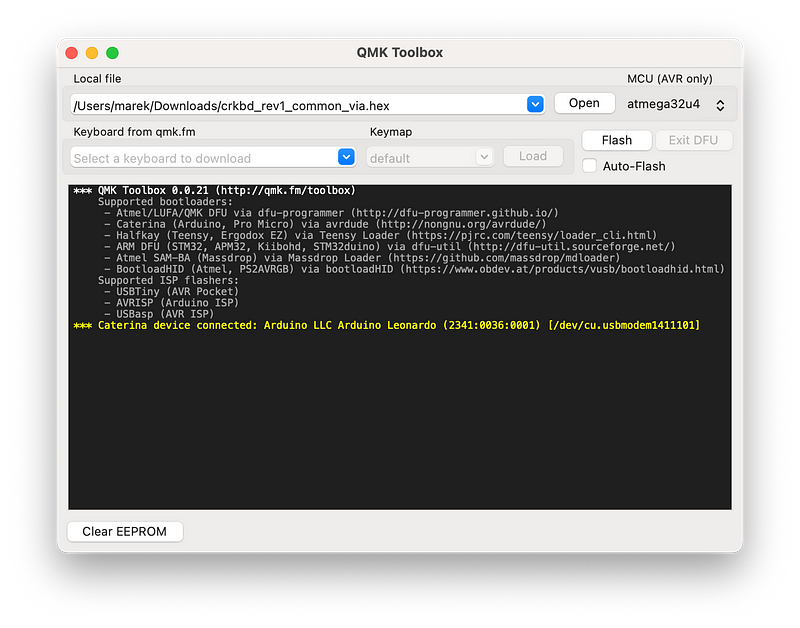Close the QMK Toolbox window with red button
This screenshot has width=800, height=628.
(72, 53)
